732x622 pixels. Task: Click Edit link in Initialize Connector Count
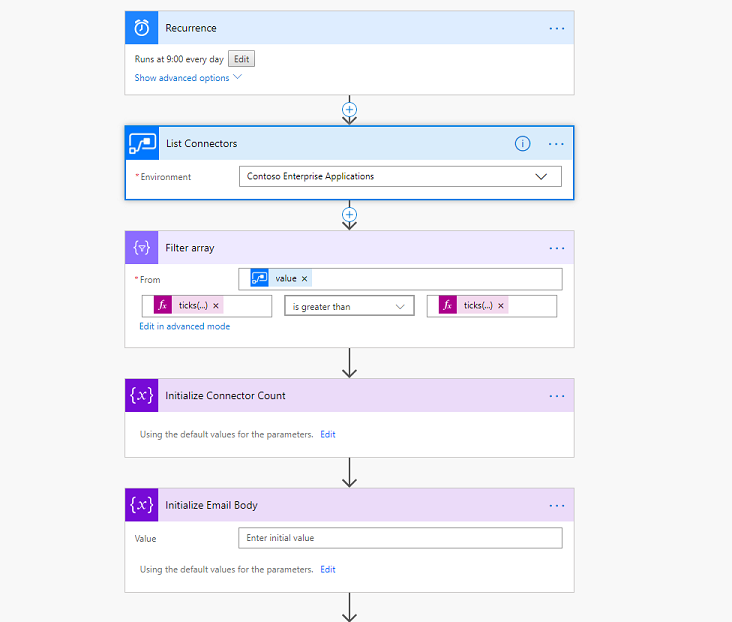[x=328, y=435]
